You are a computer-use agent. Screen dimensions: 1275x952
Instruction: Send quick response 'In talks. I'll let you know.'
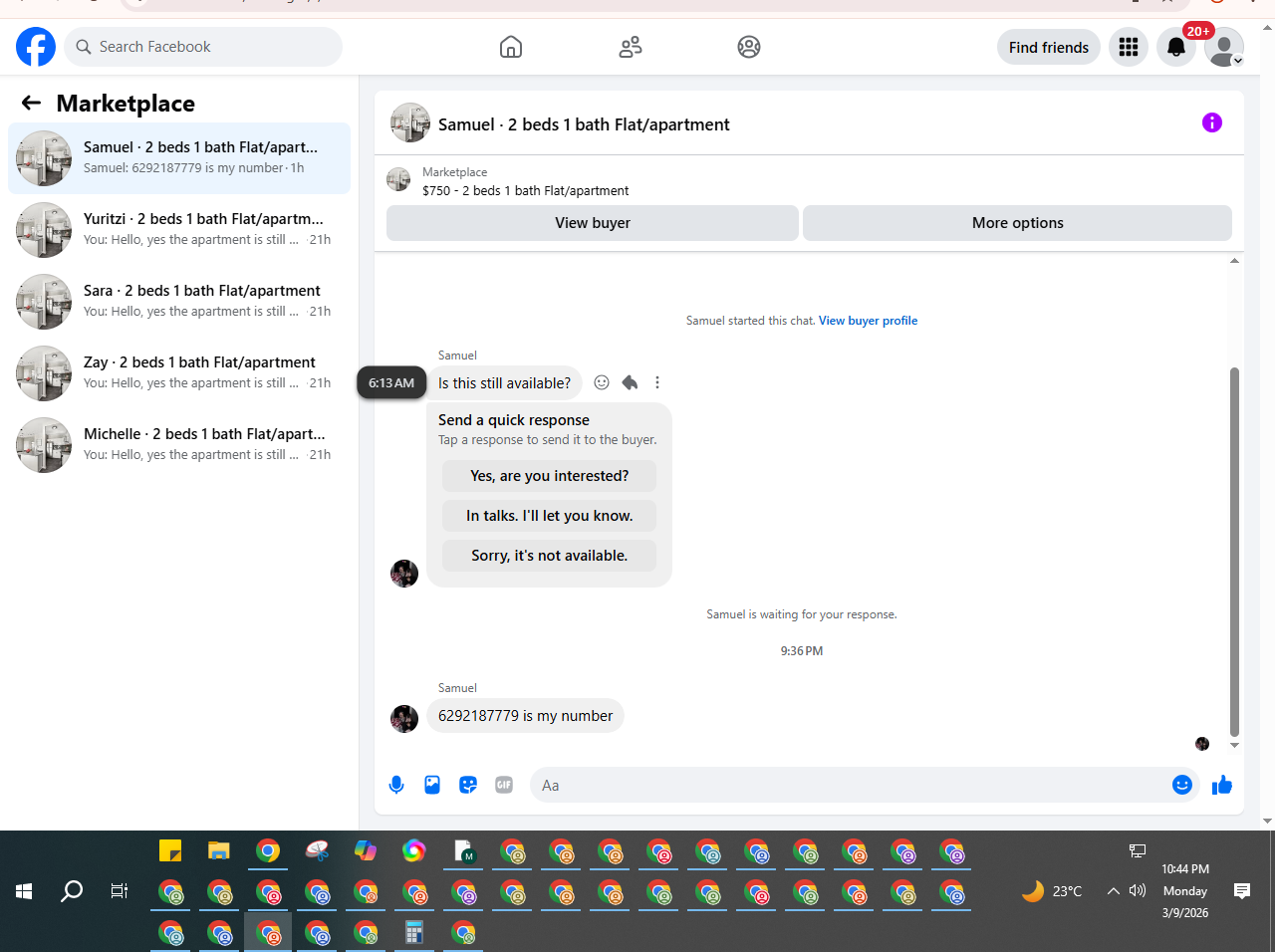click(550, 516)
